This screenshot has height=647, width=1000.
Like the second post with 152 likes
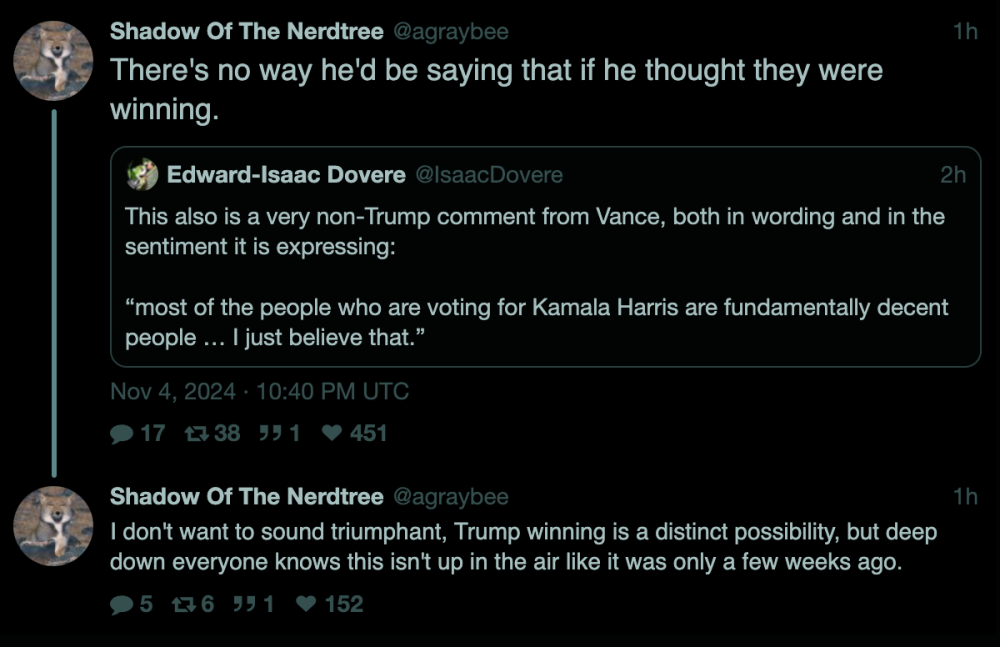coord(307,604)
